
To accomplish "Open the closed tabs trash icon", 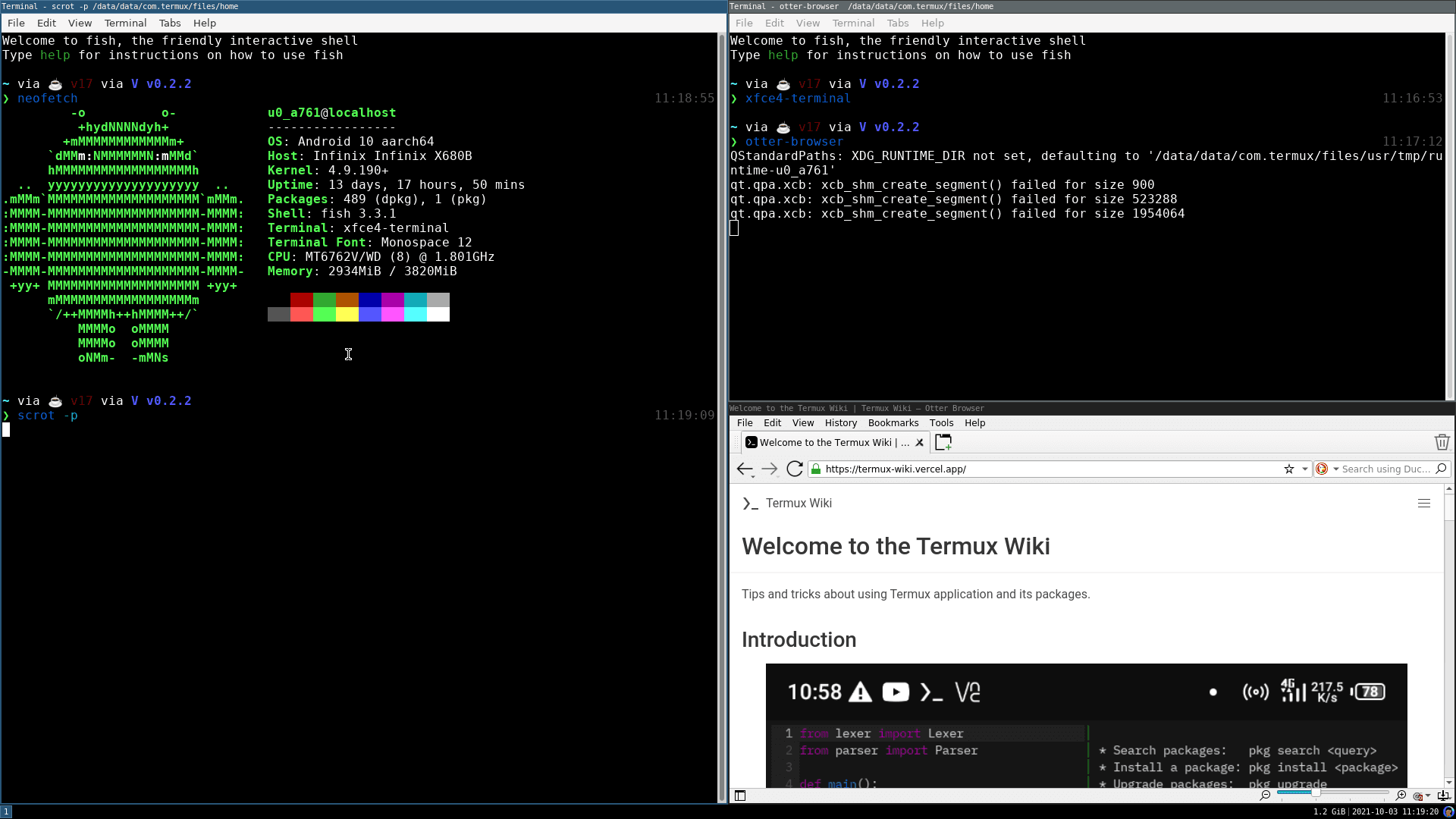I will [1442, 442].
